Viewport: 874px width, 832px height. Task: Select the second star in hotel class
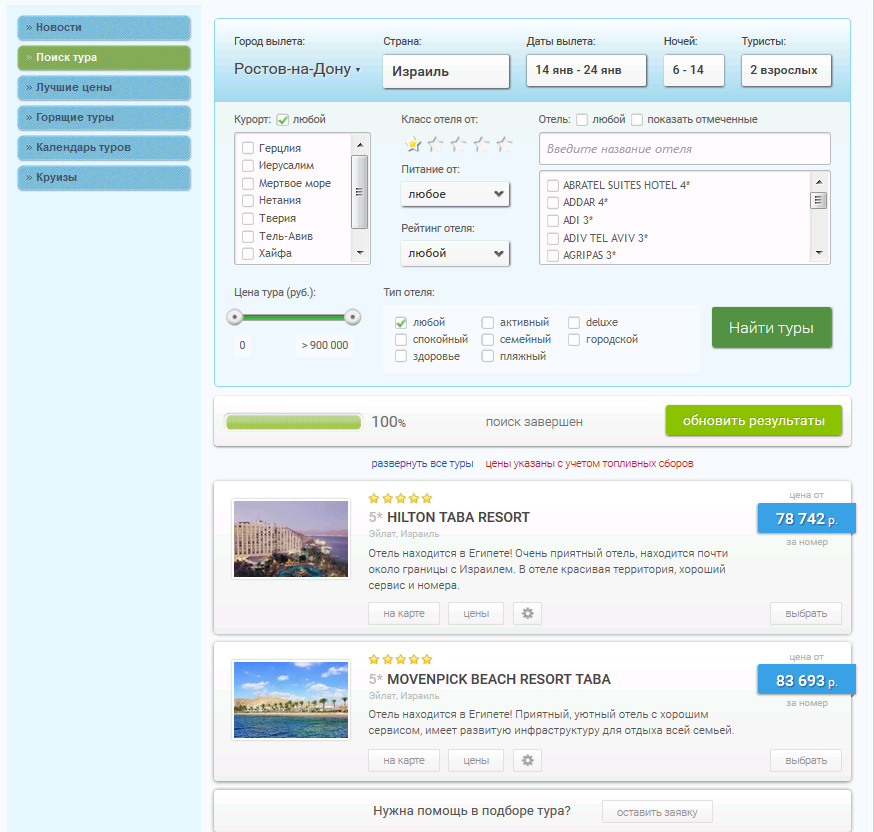tap(436, 144)
